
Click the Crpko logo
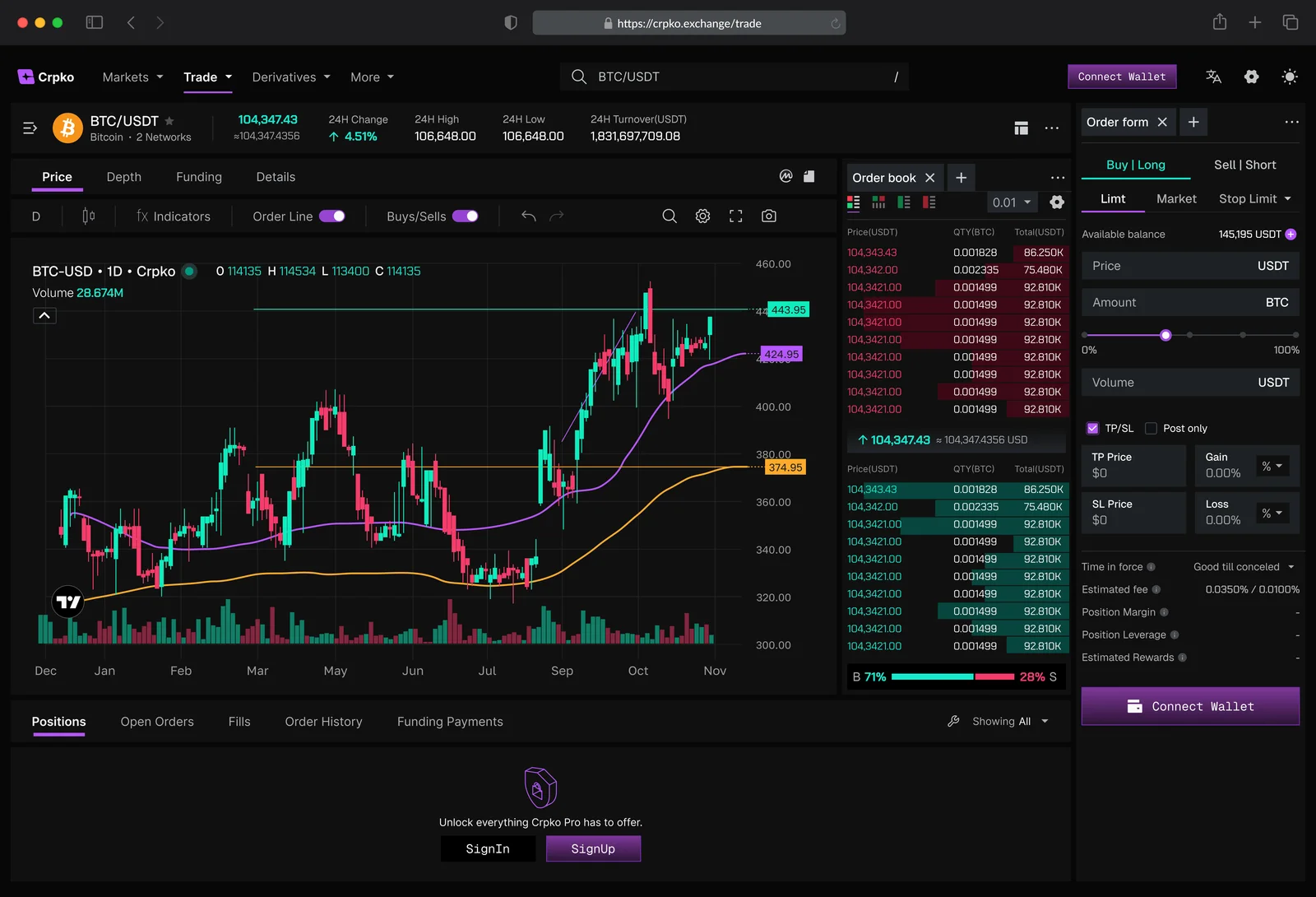click(46, 77)
